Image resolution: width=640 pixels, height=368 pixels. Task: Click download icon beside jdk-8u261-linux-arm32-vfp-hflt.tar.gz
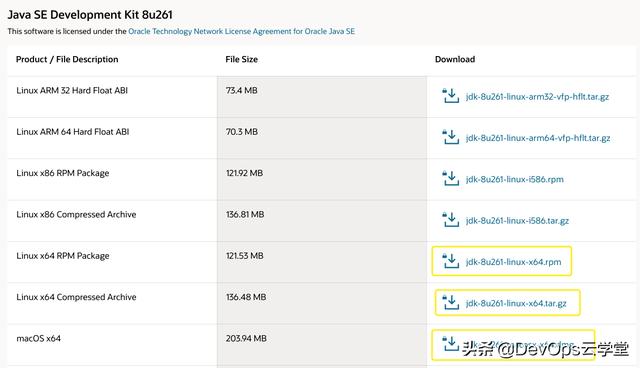451,95
